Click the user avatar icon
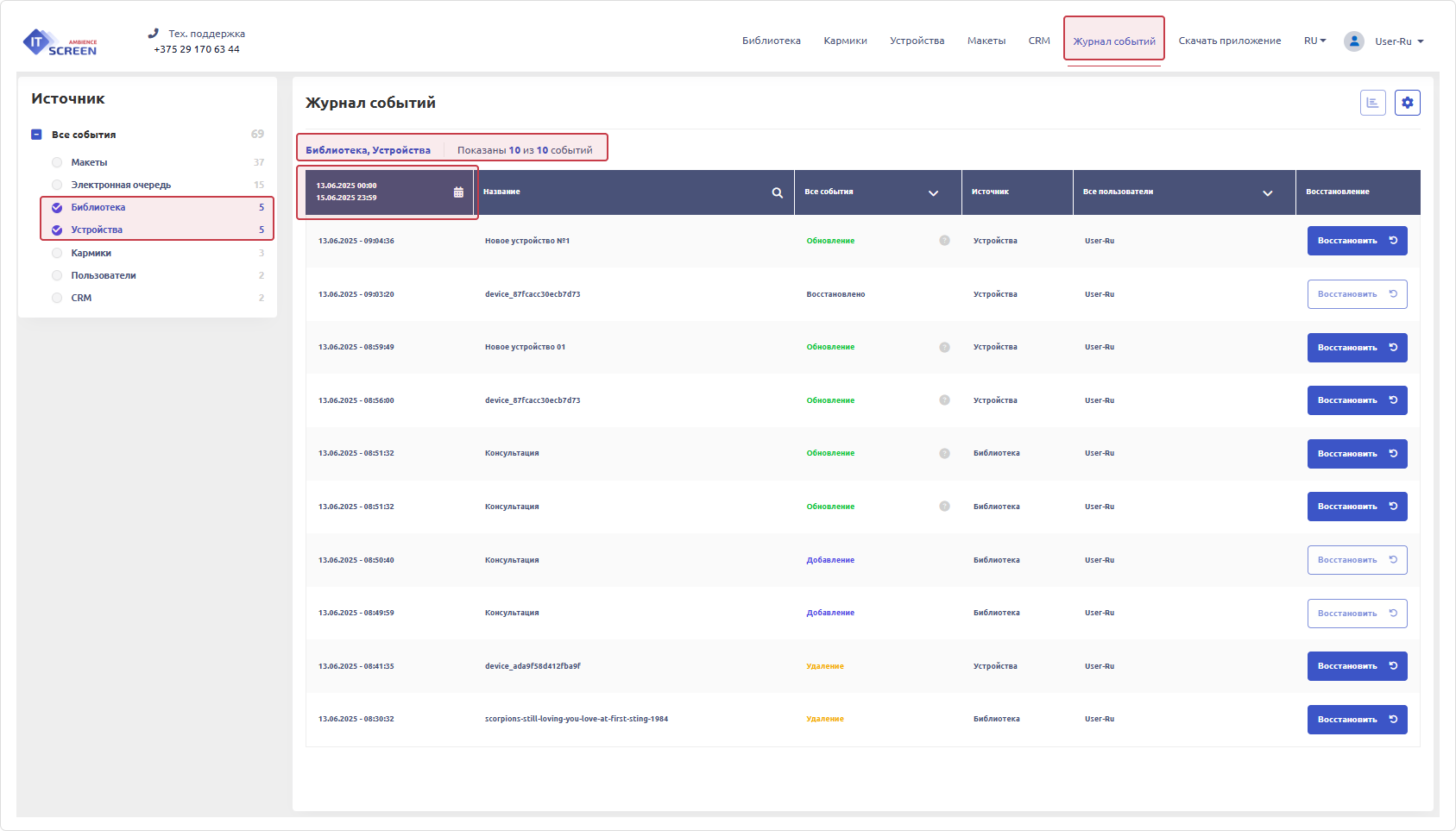The height and width of the screenshot is (831, 1456). (1353, 41)
